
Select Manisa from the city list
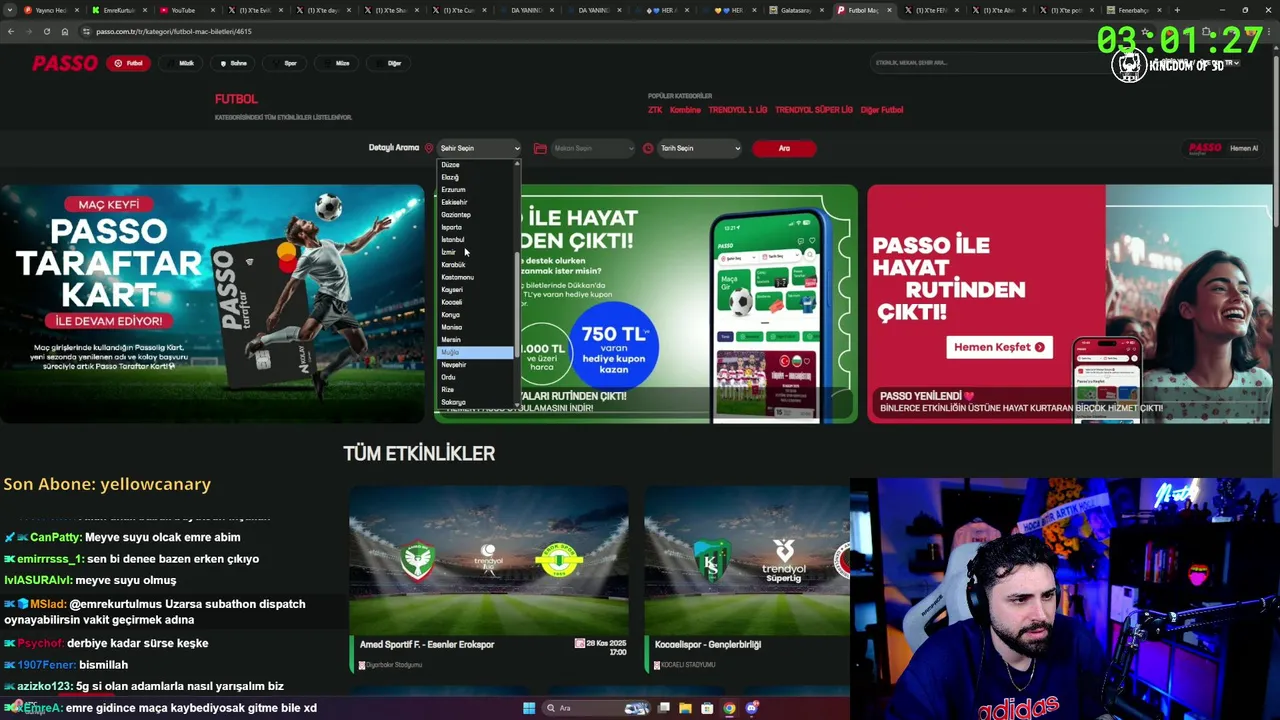[476, 327]
